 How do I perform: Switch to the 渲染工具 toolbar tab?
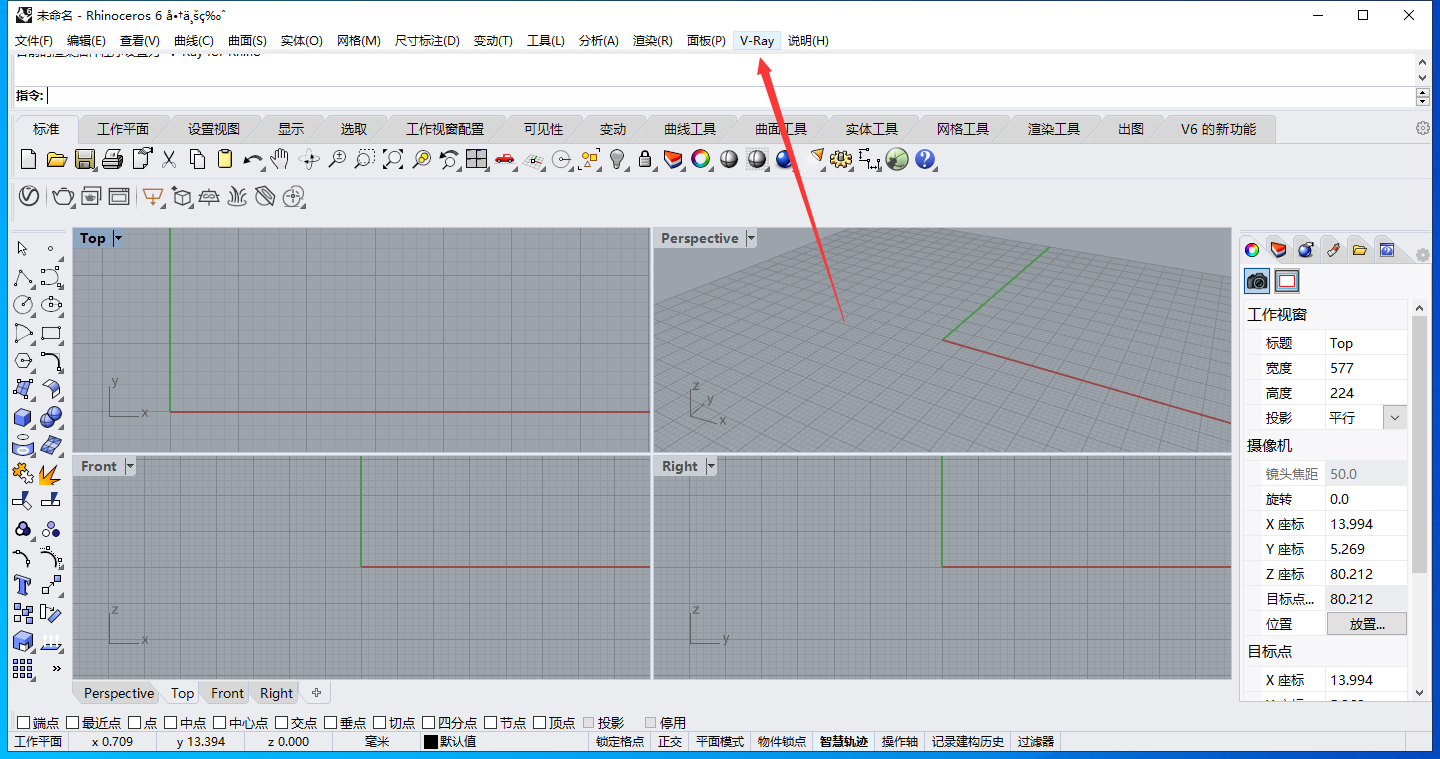(1054, 129)
